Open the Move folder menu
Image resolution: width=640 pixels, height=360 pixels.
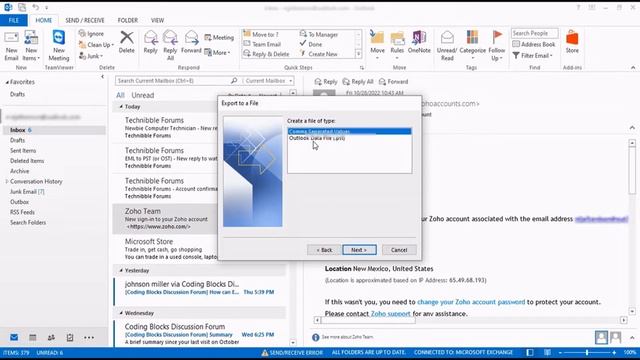(377, 45)
